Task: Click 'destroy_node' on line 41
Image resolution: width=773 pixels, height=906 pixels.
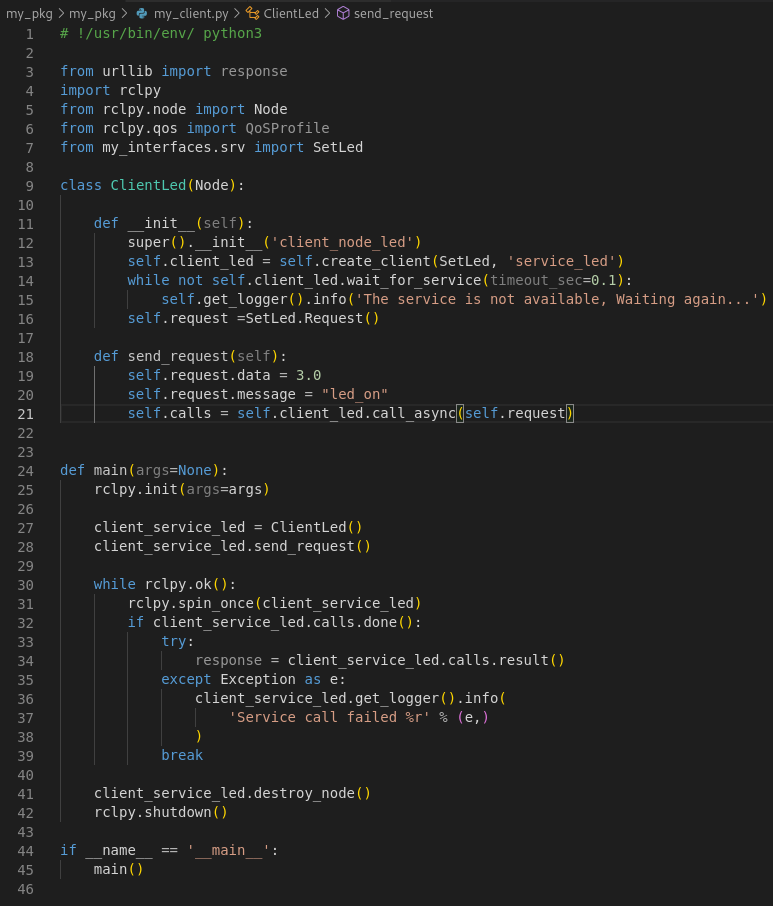Action: pyautogui.click(x=304, y=794)
